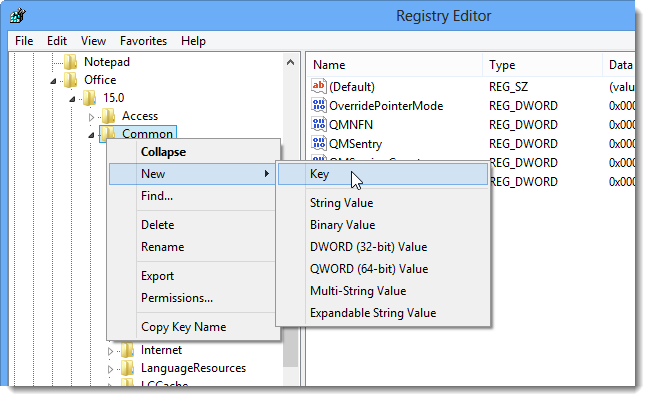Click the (Default) string value icon
This screenshot has height=401, width=650.
tap(318, 86)
